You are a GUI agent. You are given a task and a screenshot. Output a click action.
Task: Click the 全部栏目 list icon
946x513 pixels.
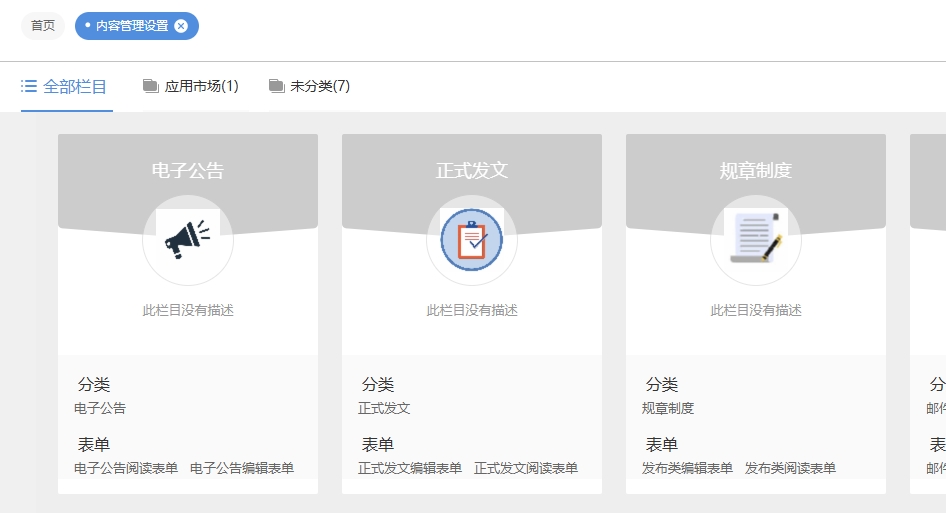(28, 86)
